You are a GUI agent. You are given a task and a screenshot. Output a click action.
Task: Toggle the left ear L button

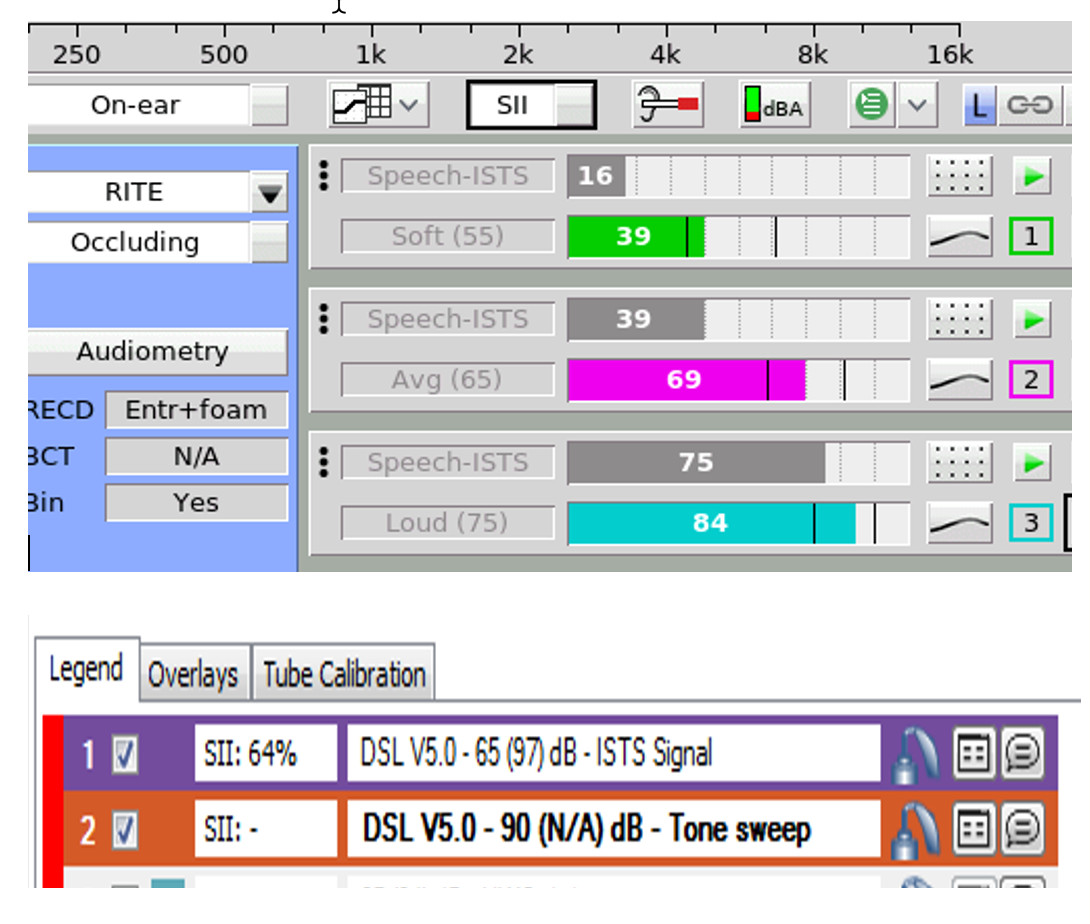click(979, 106)
